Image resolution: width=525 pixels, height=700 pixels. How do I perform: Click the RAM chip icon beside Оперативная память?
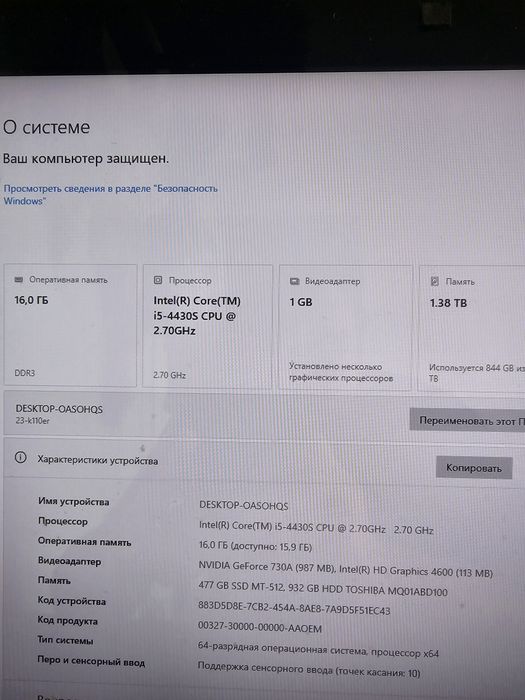pos(19,279)
